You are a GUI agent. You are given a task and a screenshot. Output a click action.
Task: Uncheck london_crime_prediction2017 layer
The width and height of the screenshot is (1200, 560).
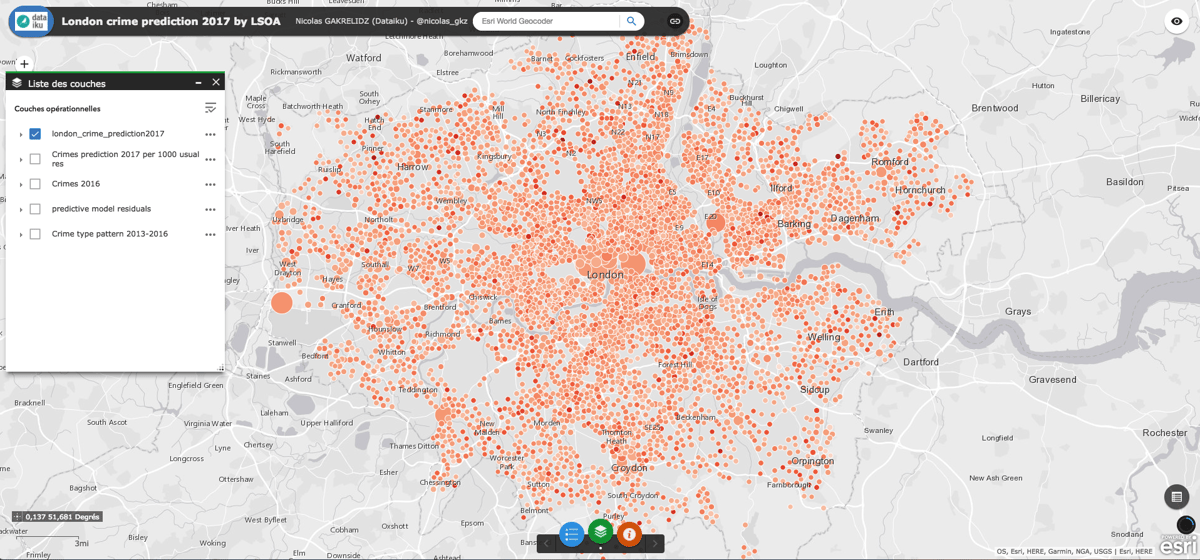[x=35, y=134]
